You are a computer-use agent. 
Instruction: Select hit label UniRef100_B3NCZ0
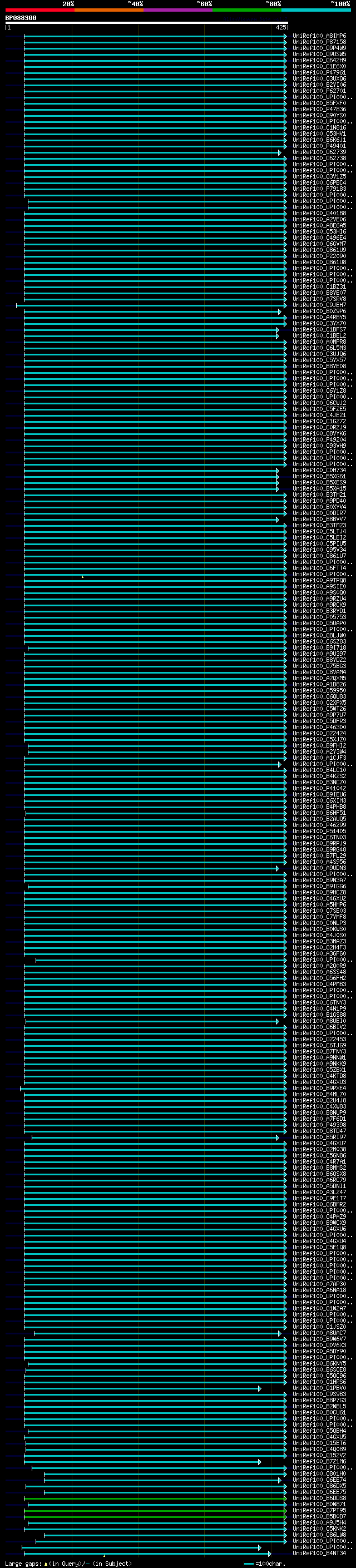click(319, 782)
